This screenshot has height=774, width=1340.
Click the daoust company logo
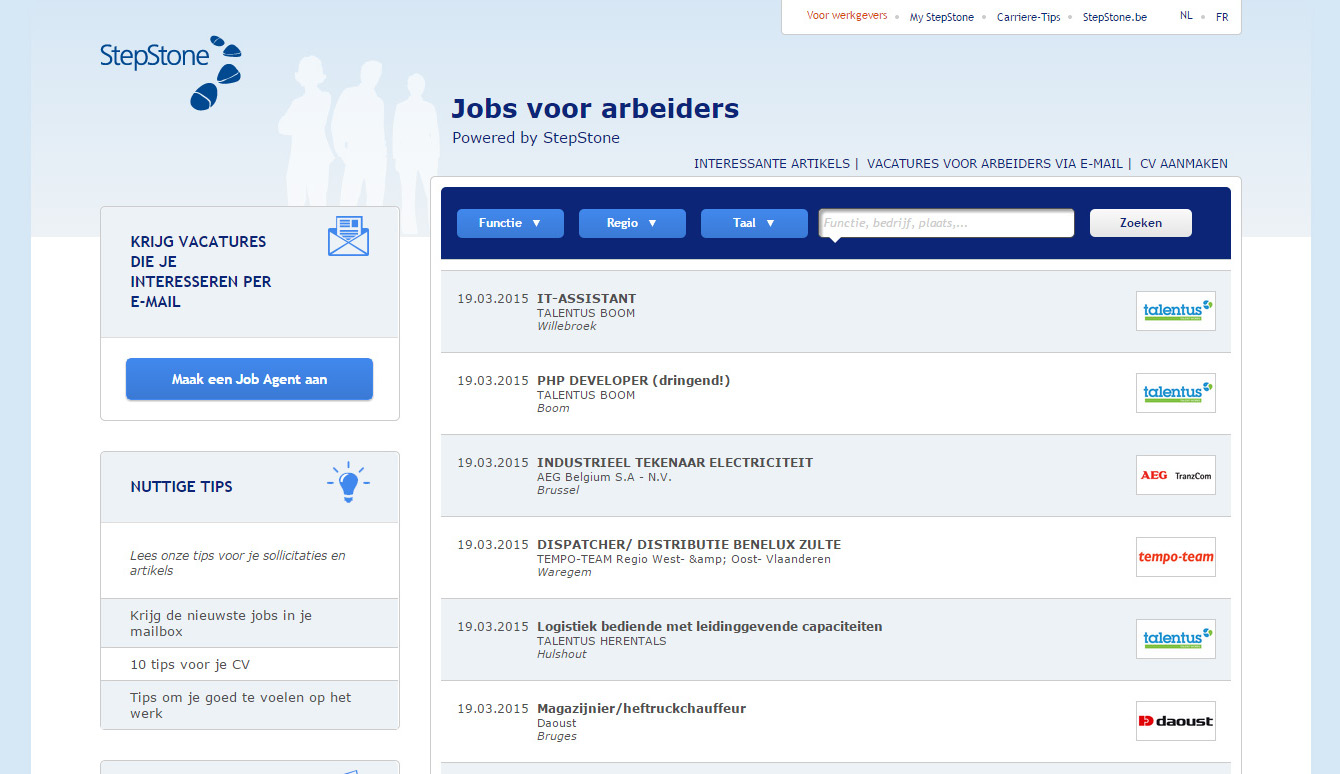click(x=1176, y=721)
